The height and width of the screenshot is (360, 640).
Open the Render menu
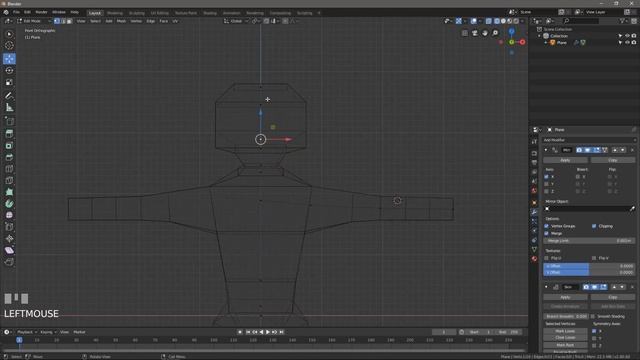pyautogui.click(x=41, y=12)
